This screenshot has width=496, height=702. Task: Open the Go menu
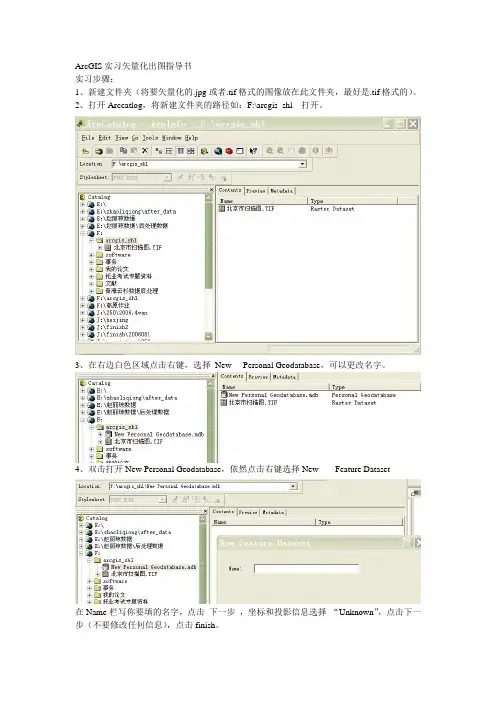click(135, 137)
